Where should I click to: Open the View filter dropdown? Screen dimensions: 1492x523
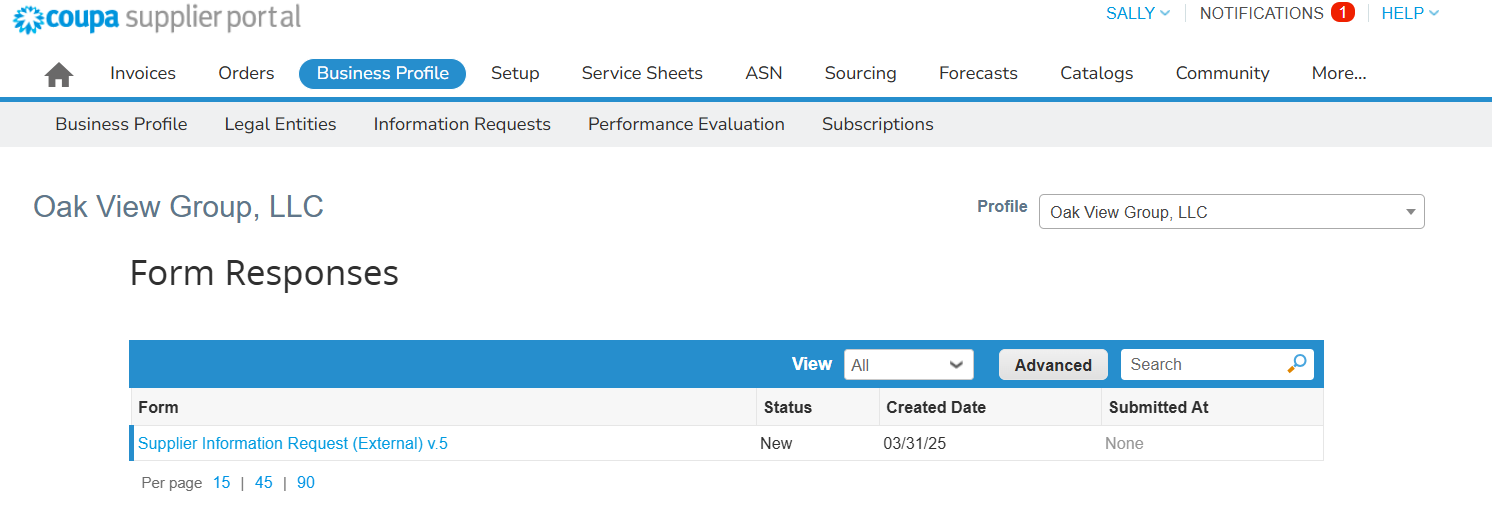[x=909, y=365]
